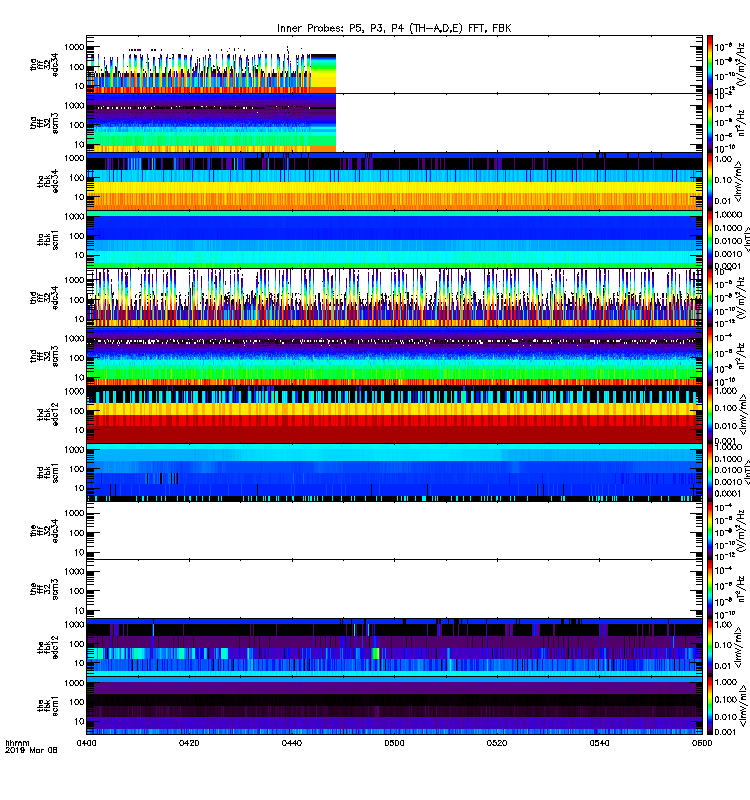Select the the fbk edc12 filter bank panel
Image resolution: width=750 pixels, height=800 pixels.
(x=394, y=647)
